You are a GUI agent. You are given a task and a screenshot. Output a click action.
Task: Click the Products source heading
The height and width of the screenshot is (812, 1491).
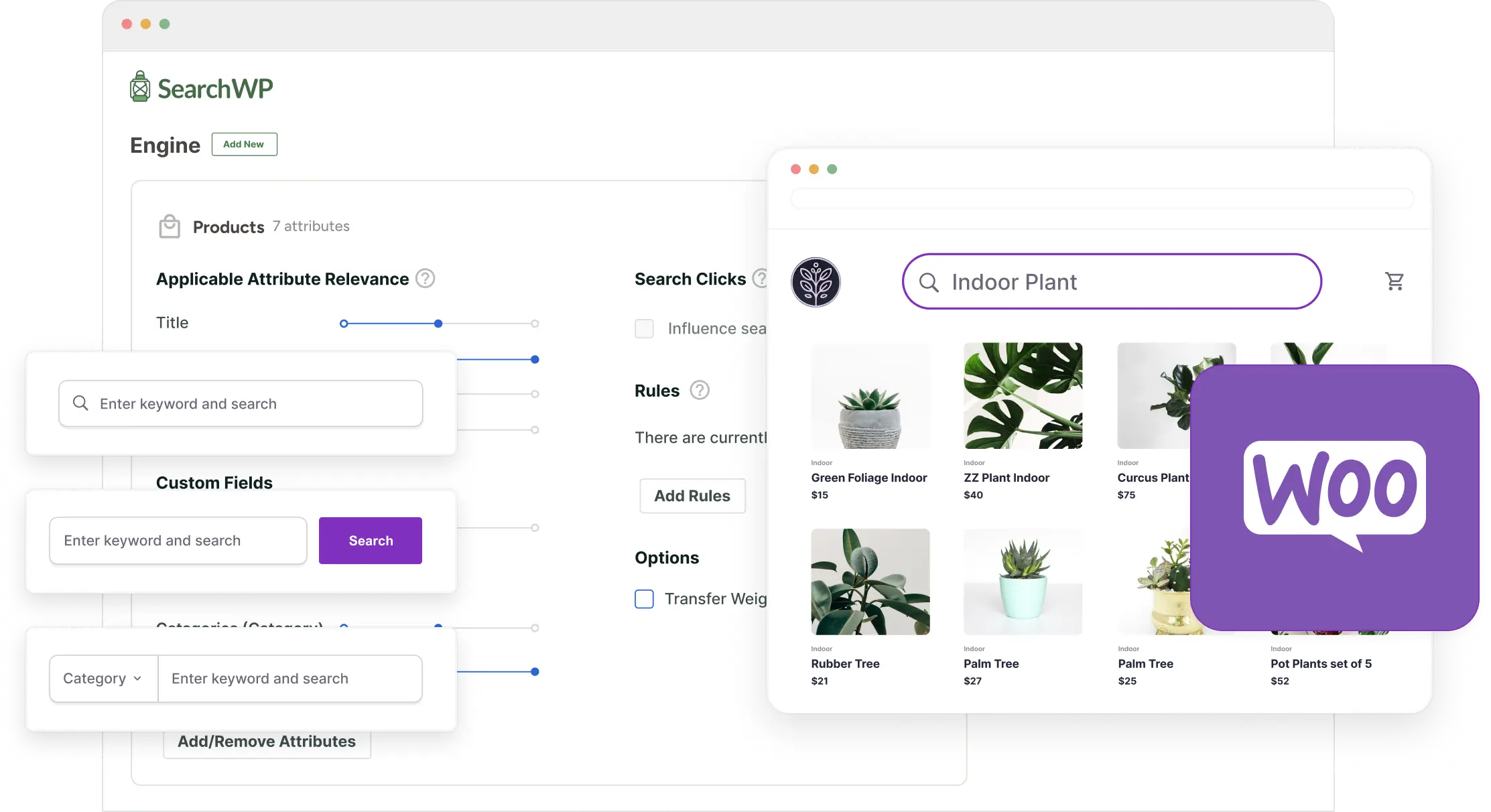point(229,227)
